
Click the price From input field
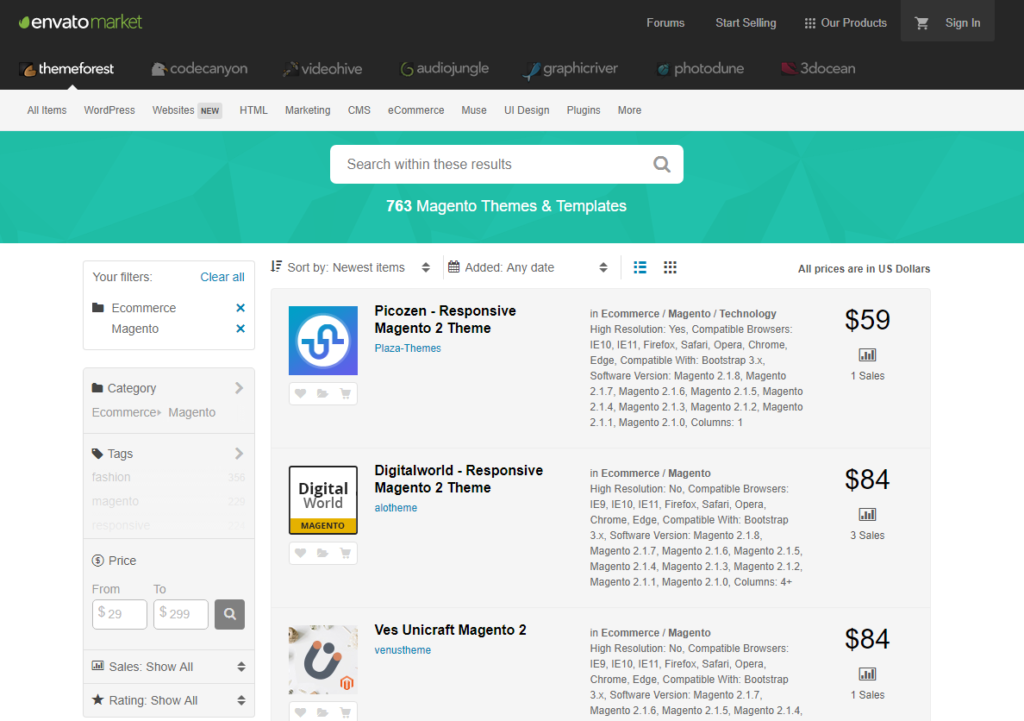120,614
